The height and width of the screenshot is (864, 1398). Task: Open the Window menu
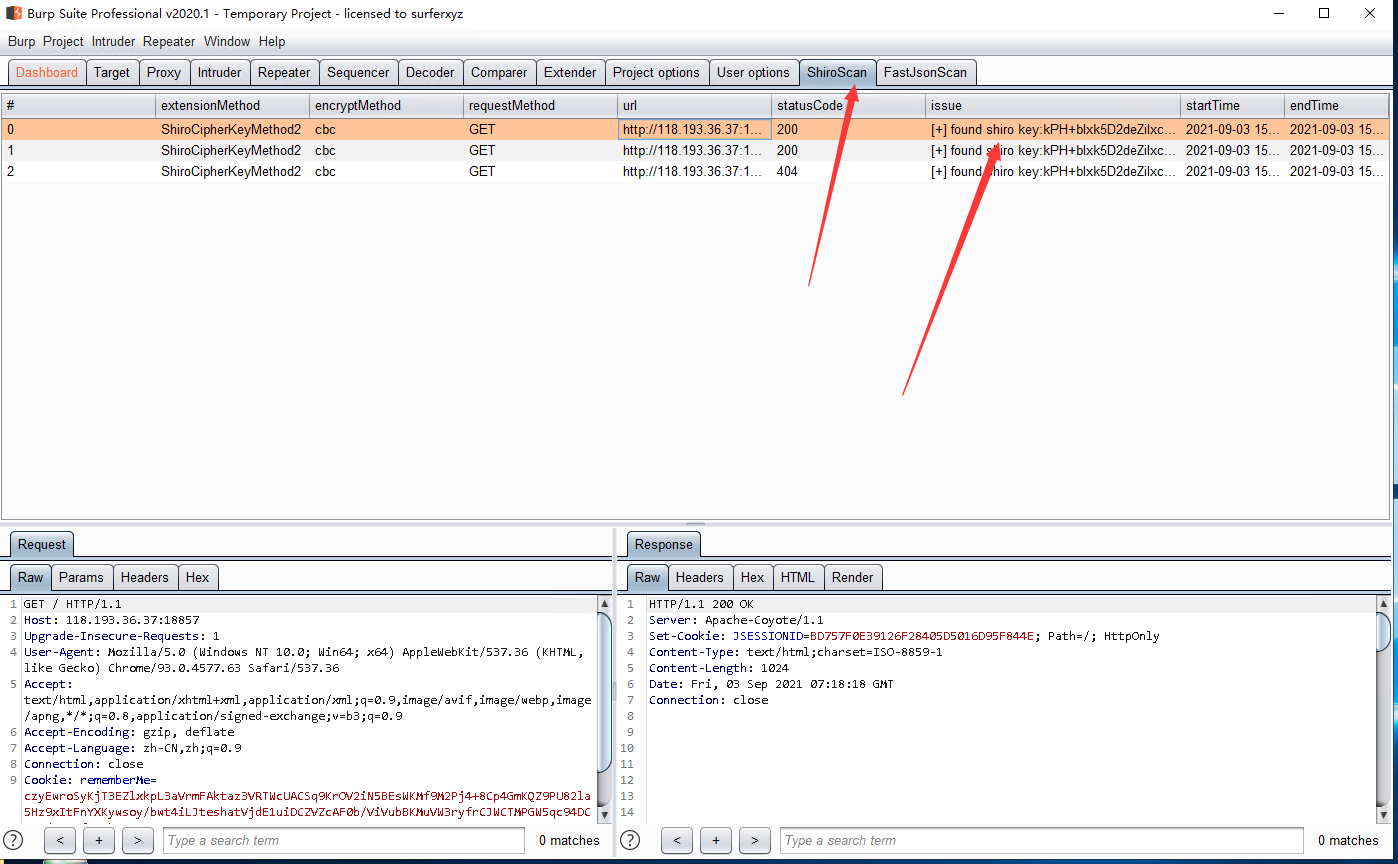point(227,42)
